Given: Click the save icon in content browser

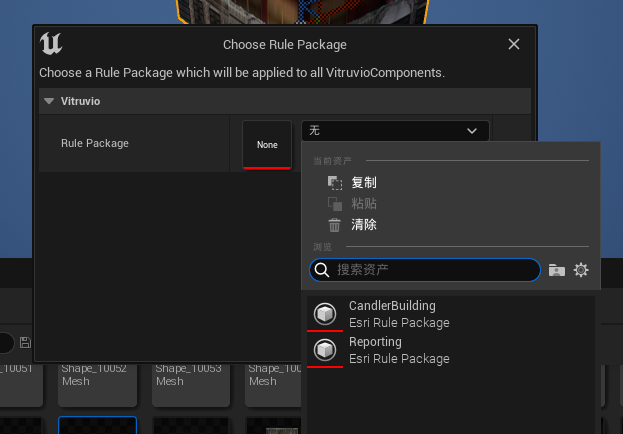Looking at the screenshot, I should [x=25, y=343].
